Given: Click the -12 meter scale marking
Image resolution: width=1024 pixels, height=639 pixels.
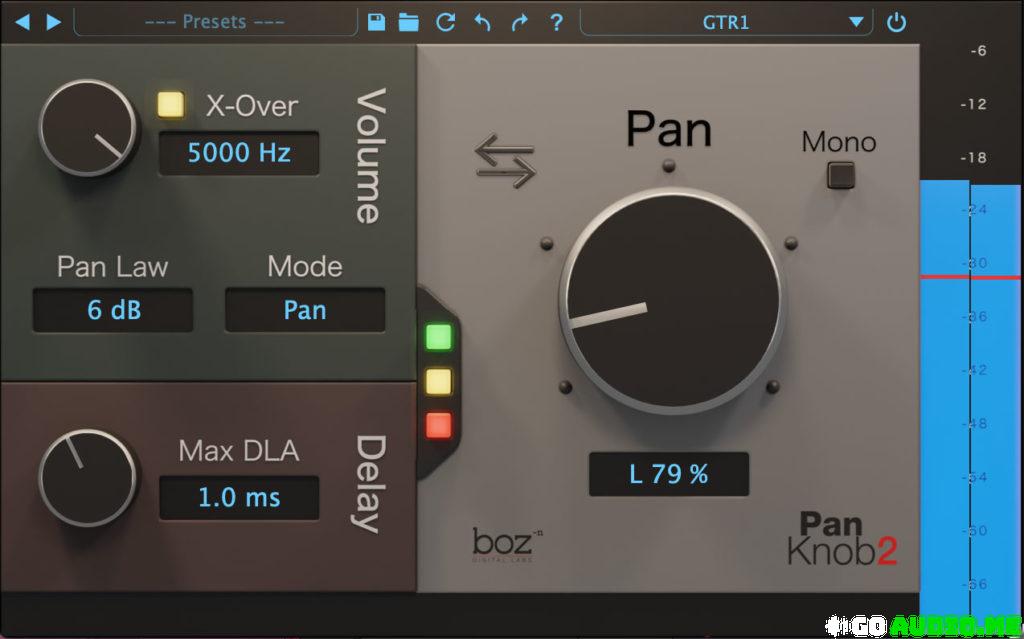Looking at the screenshot, I should click(973, 105).
